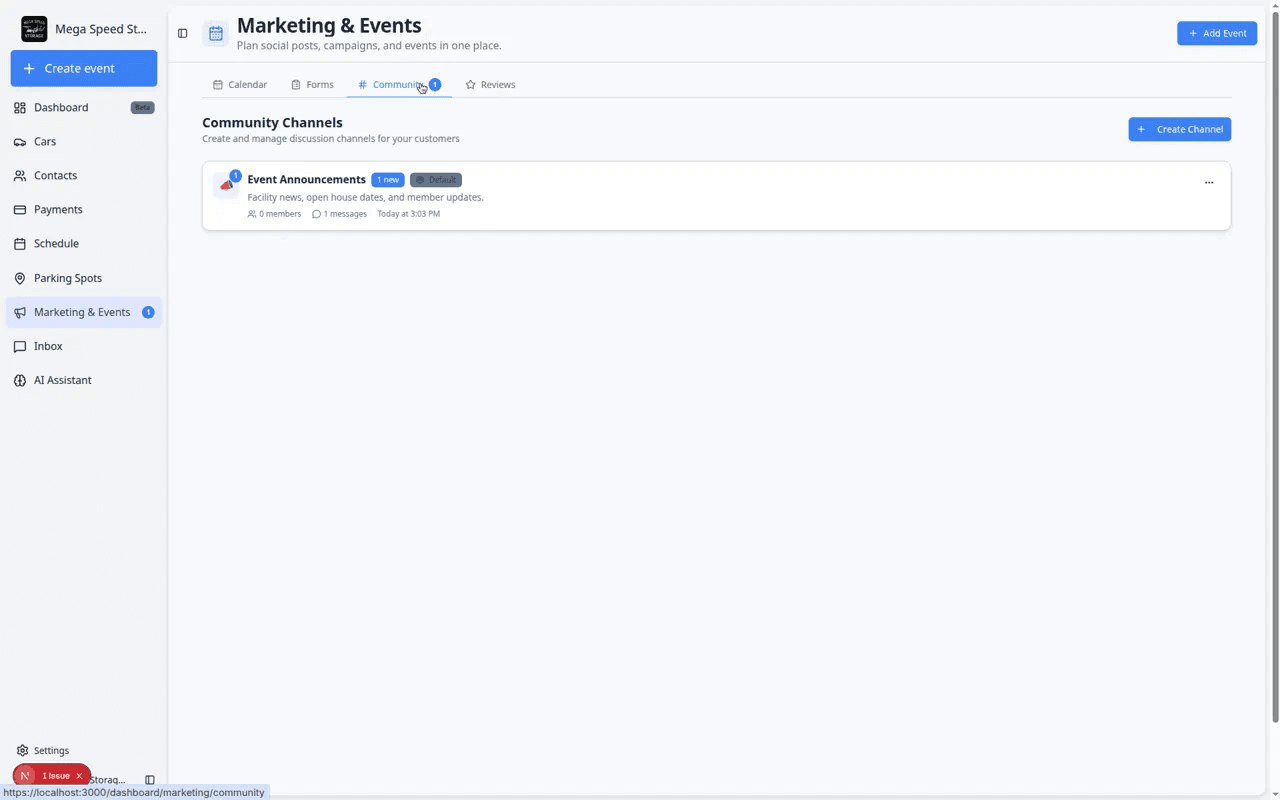Click the plus icon on Add Event
This screenshot has height=800, width=1280.
(1193, 33)
